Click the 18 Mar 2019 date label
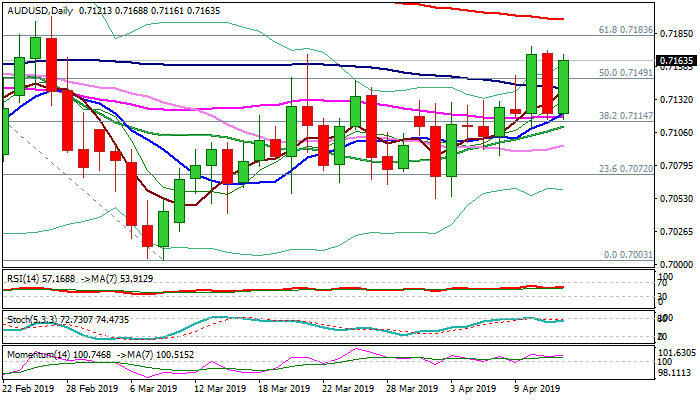The width and height of the screenshot is (700, 400). click(281, 388)
